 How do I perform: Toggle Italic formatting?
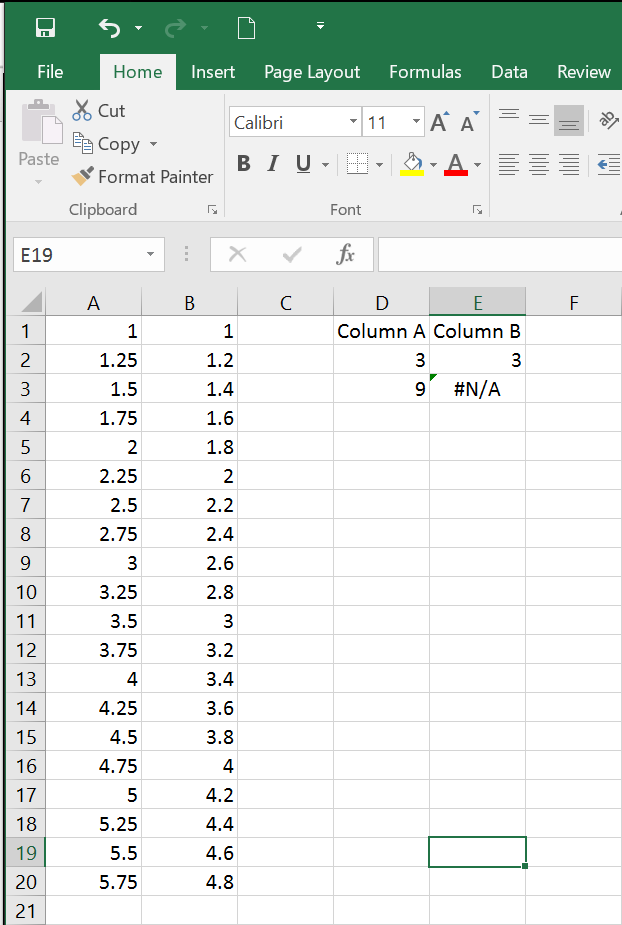tap(273, 163)
